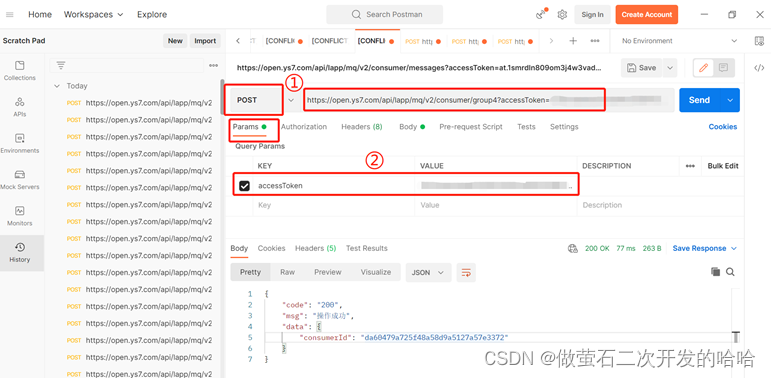Image resolution: width=771 pixels, height=378 pixels.
Task: Open the Mock Servers sidebar panel
Action: click(x=20, y=180)
